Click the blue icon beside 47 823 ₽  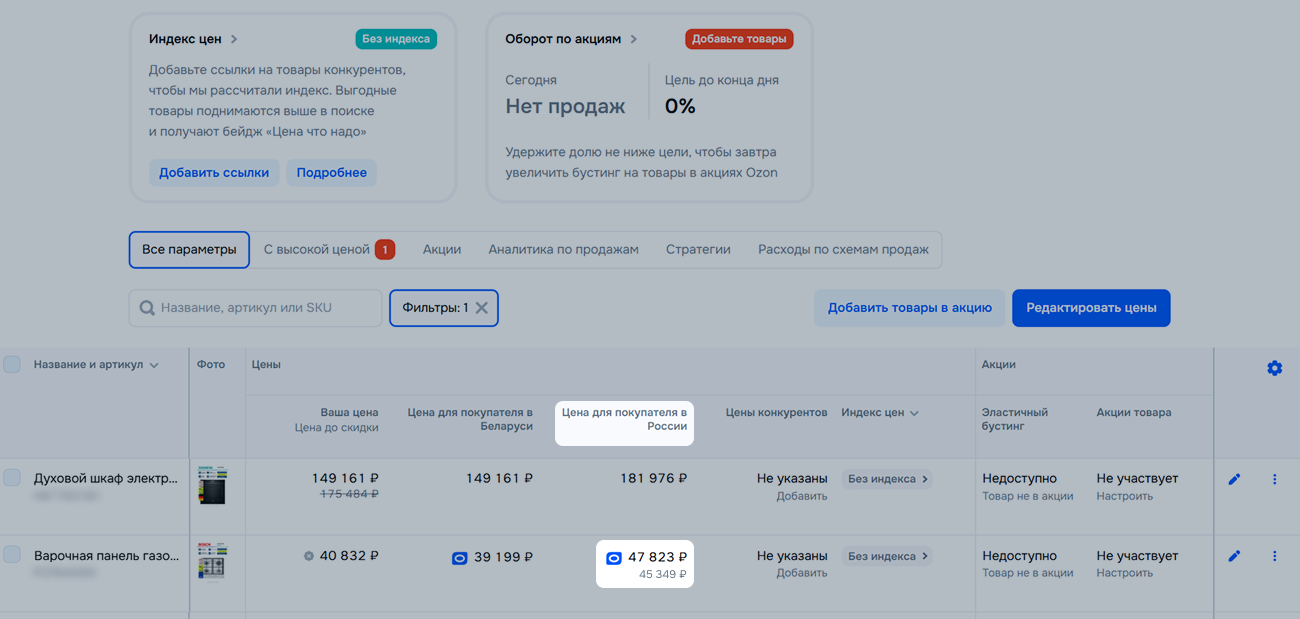click(614, 558)
